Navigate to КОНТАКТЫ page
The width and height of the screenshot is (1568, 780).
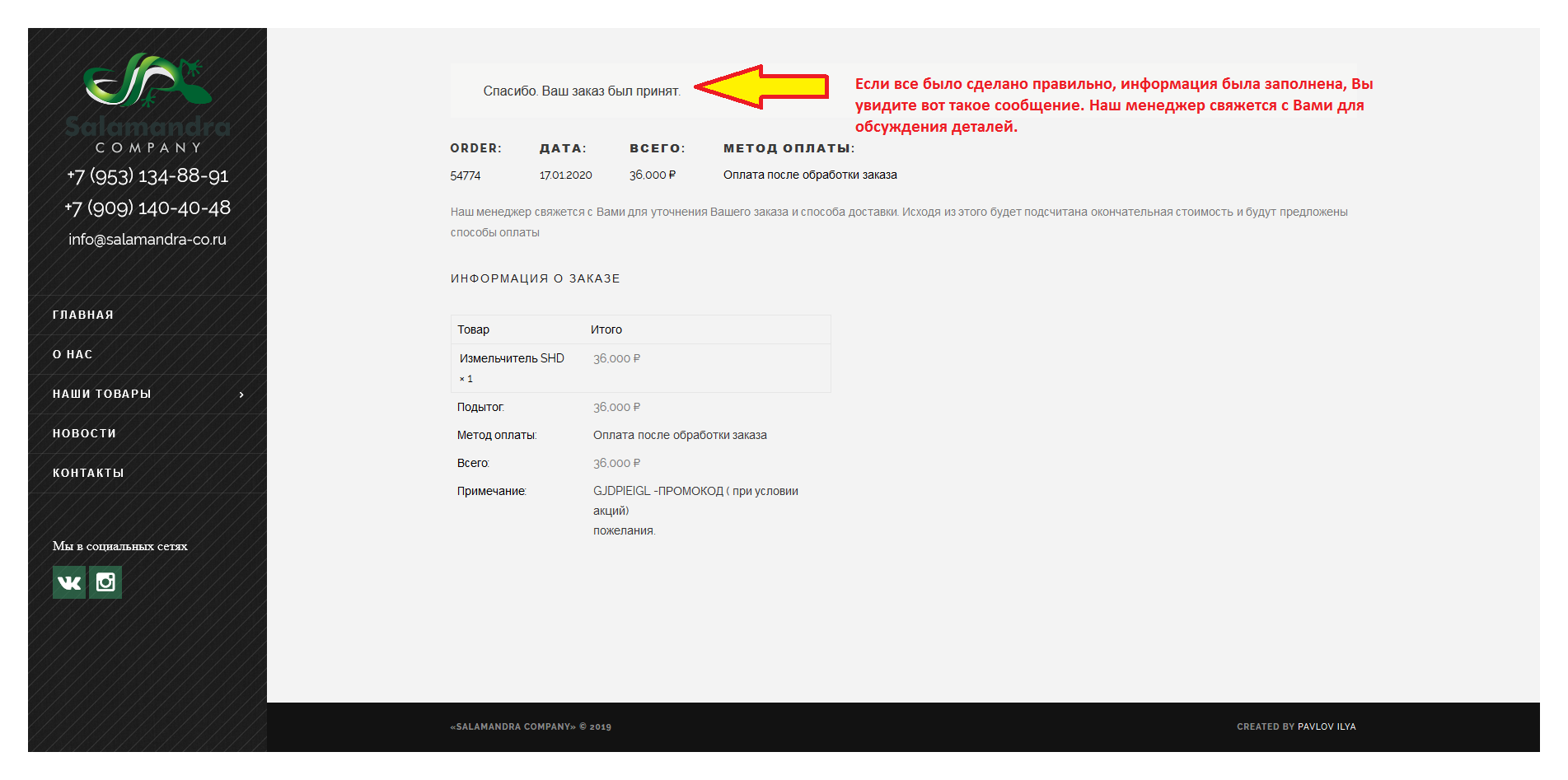[x=88, y=473]
